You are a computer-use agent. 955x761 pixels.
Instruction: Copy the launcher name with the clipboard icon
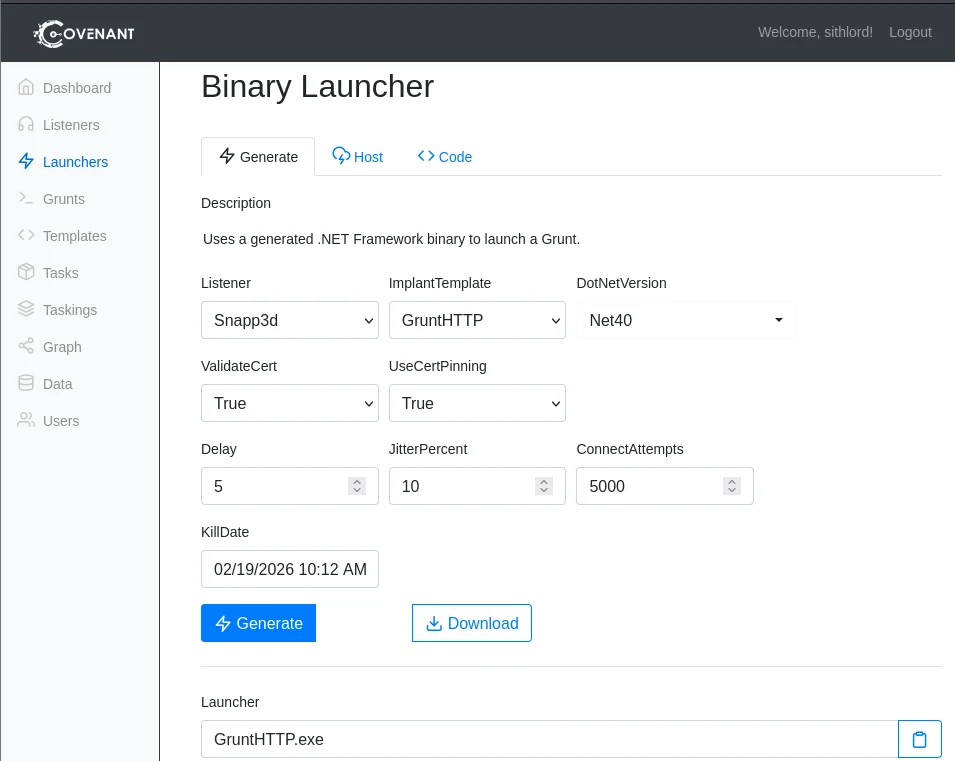919,738
